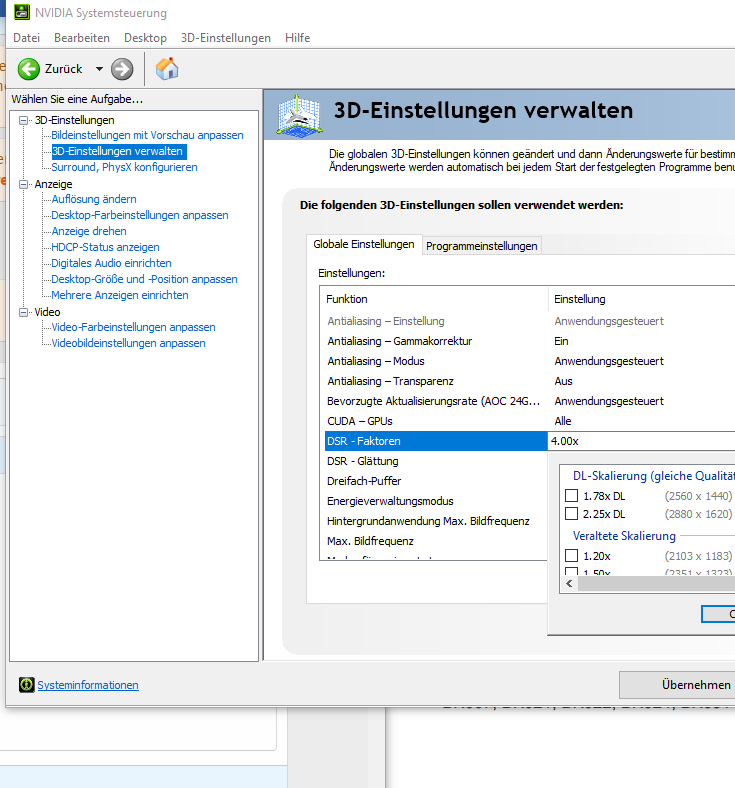
Task: Select DSR - Glättung row
Action: coord(434,461)
